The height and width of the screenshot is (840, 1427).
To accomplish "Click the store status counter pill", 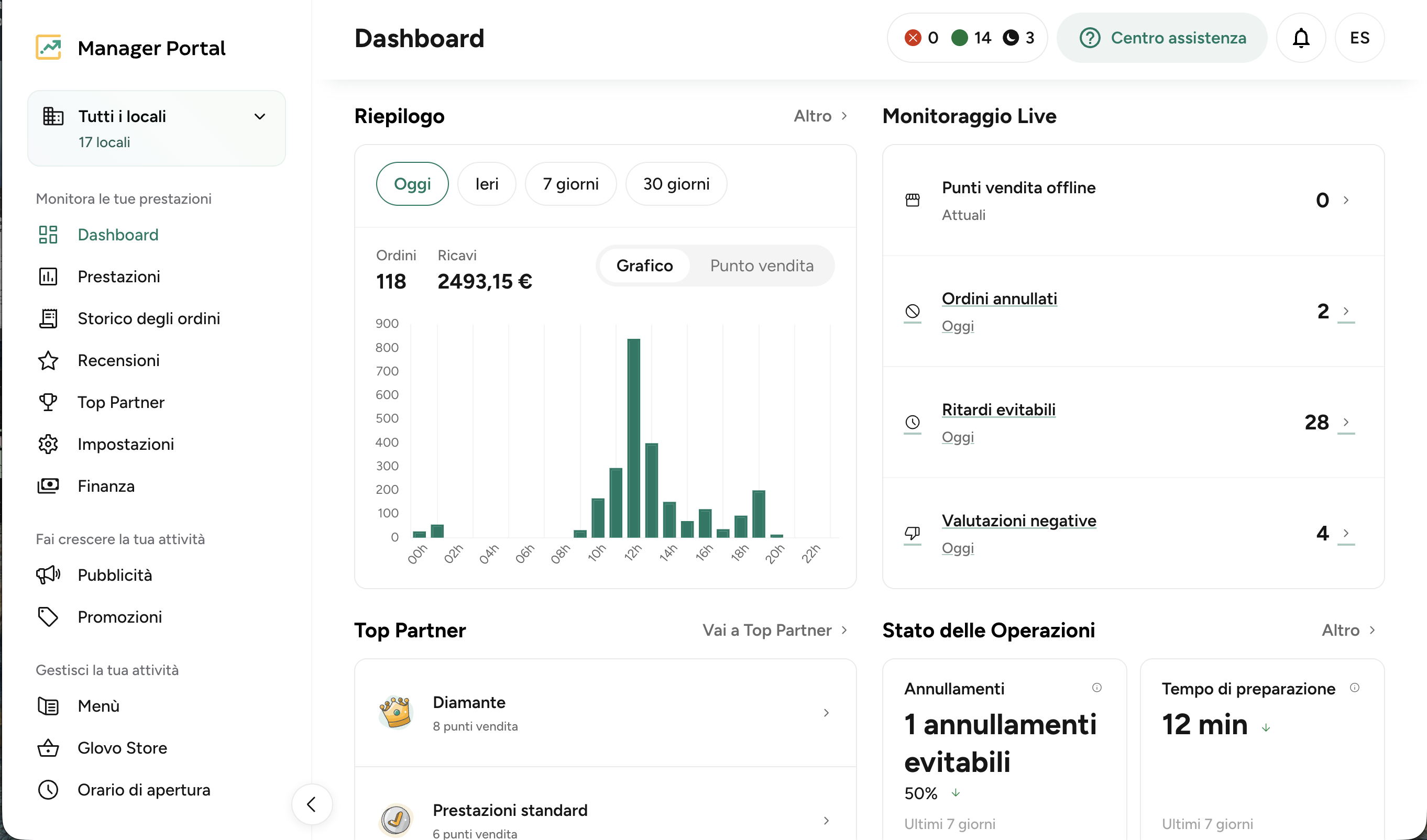I will click(x=967, y=38).
